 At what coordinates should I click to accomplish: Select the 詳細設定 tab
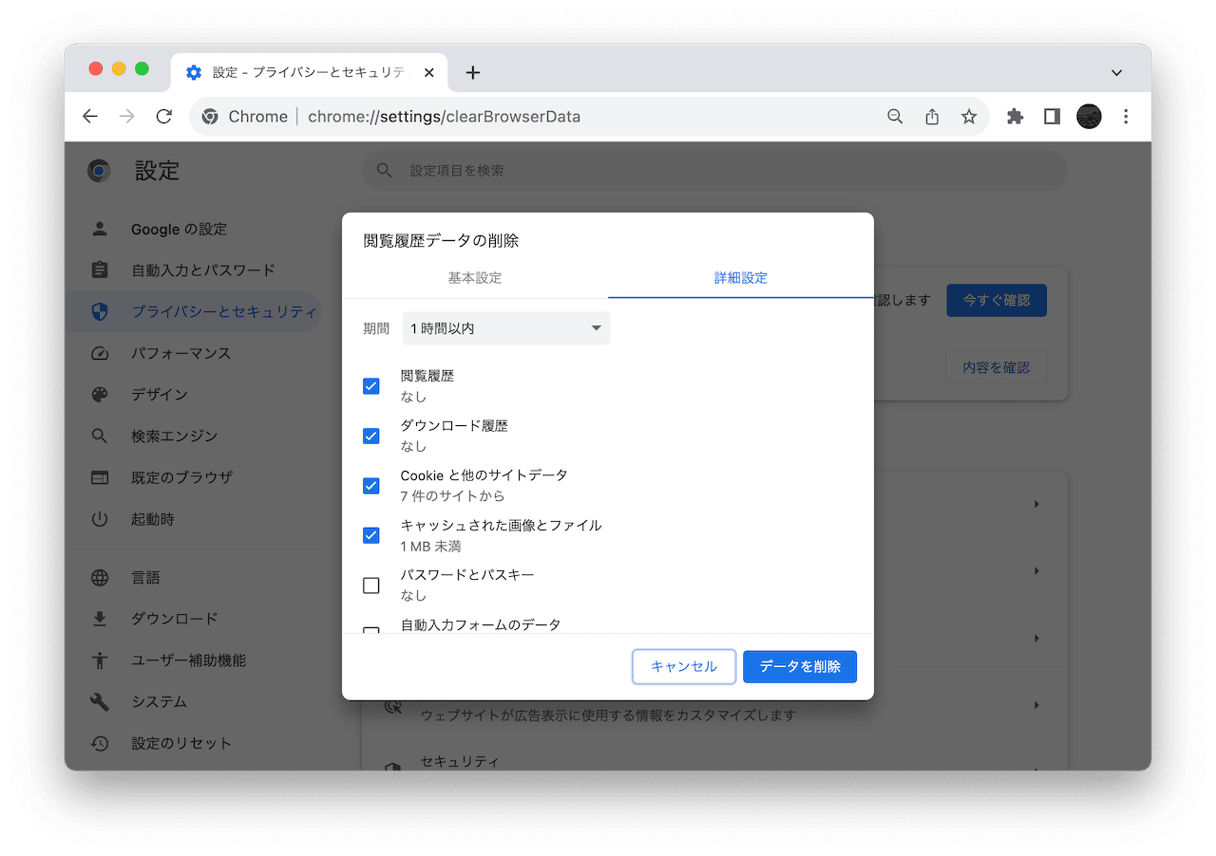click(x=740, y=278)
